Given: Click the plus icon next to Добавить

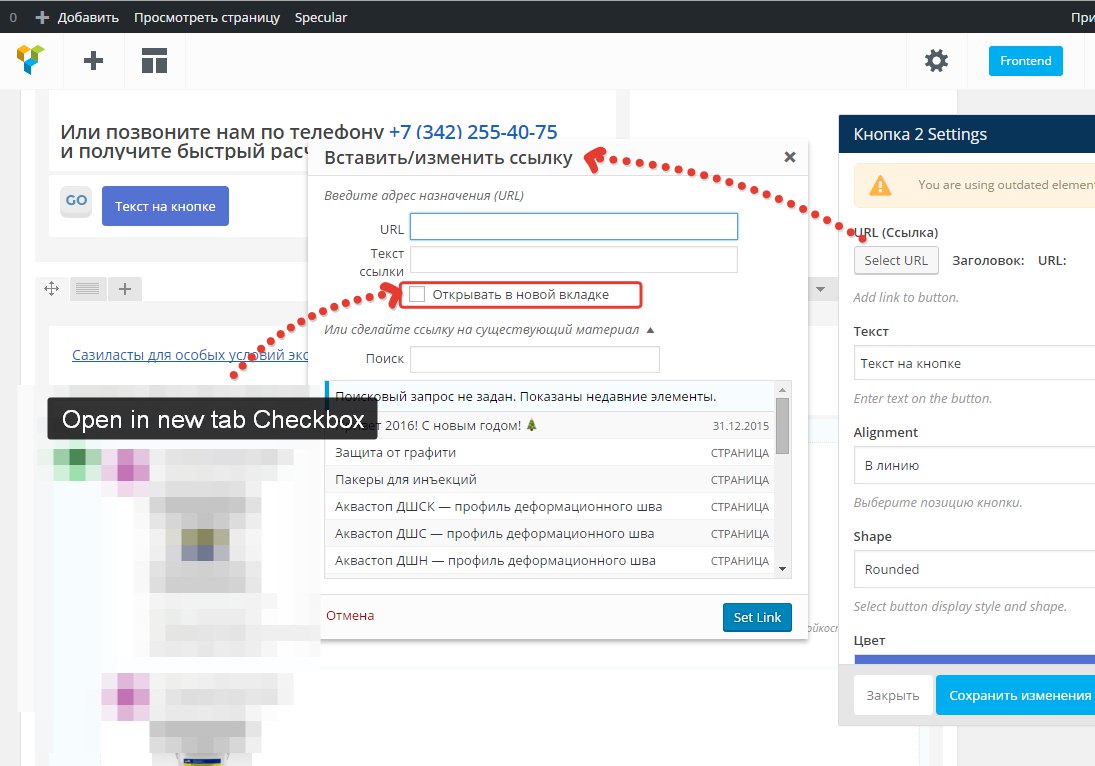Looking at the screenshot, I should (x=42, y=17).
